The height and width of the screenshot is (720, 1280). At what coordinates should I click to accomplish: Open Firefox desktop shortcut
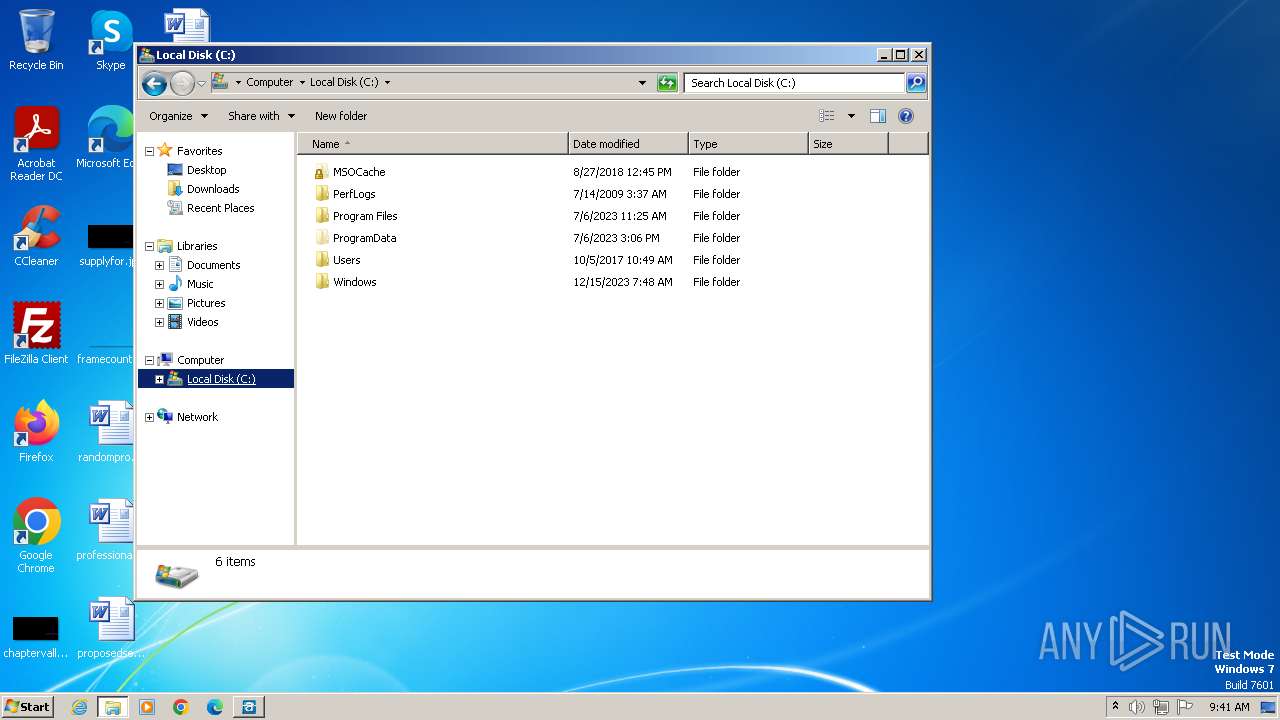(36, 431)
